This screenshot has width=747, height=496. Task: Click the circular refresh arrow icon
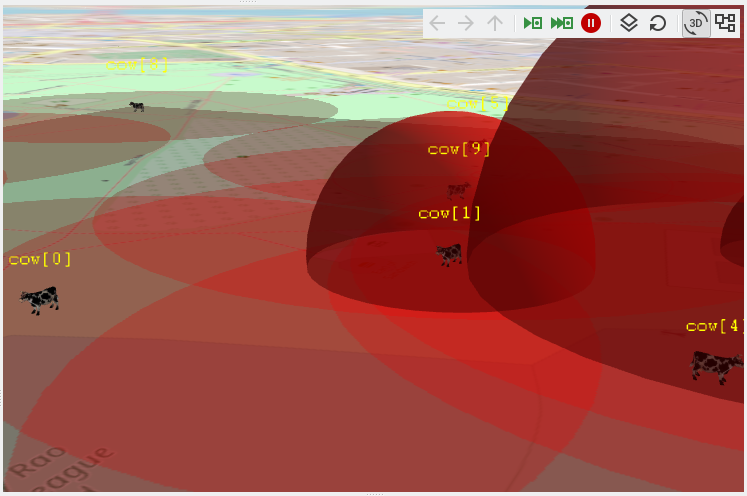coord(658,23)
